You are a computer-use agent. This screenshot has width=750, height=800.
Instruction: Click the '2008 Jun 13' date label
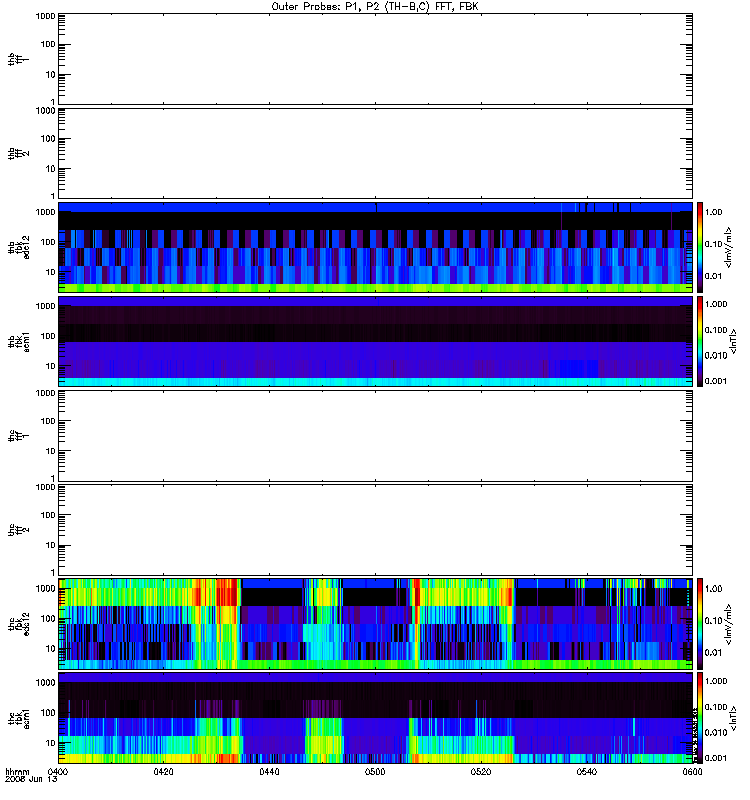[x=31, y=779]
